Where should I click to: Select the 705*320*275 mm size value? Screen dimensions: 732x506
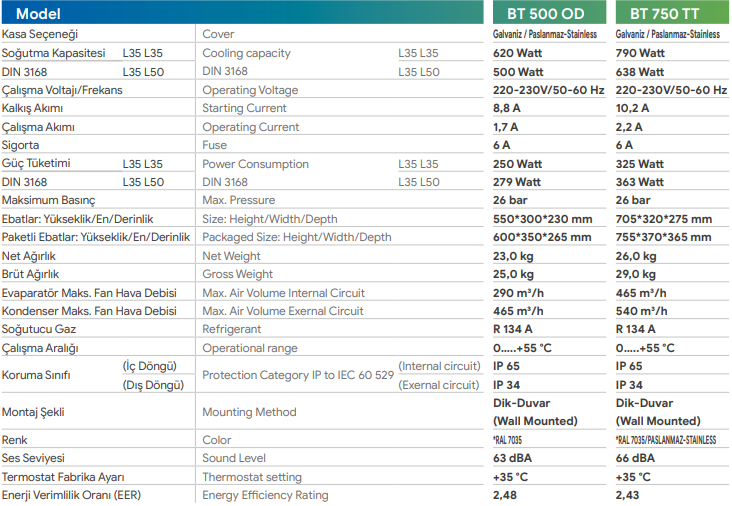664,219
